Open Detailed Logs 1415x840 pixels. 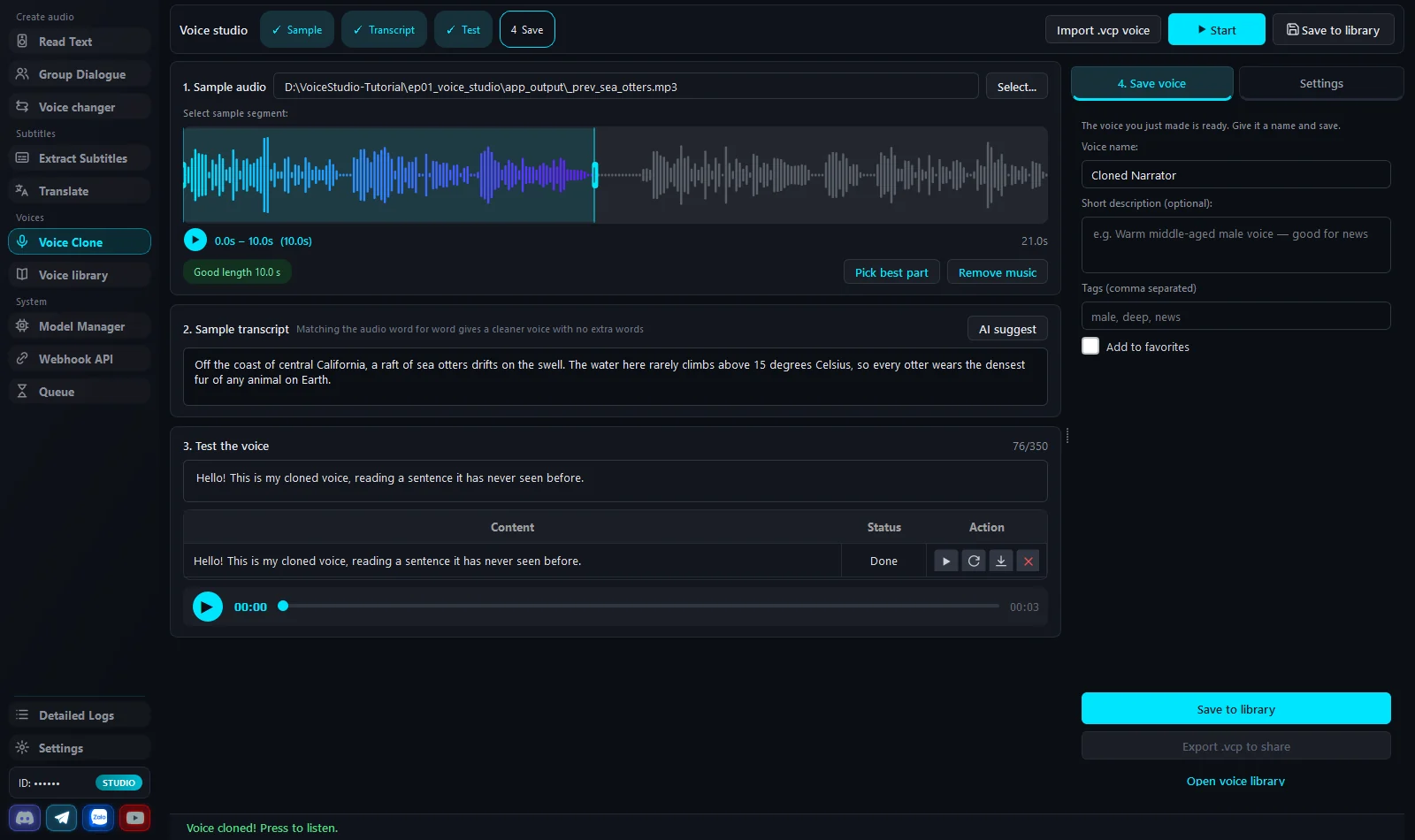point(80,715)
